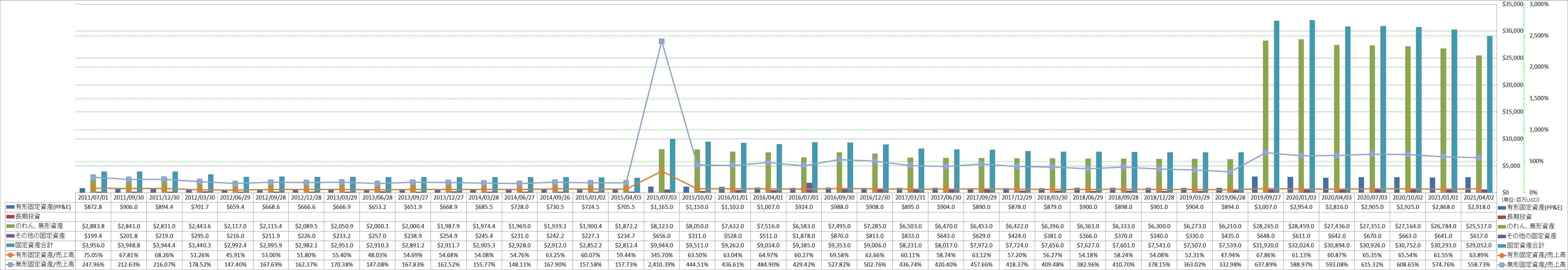Click the $8,123.0 goodwill cell
Image resolution: width=1568 pixels, height=270 pixels.
point(661,226)
